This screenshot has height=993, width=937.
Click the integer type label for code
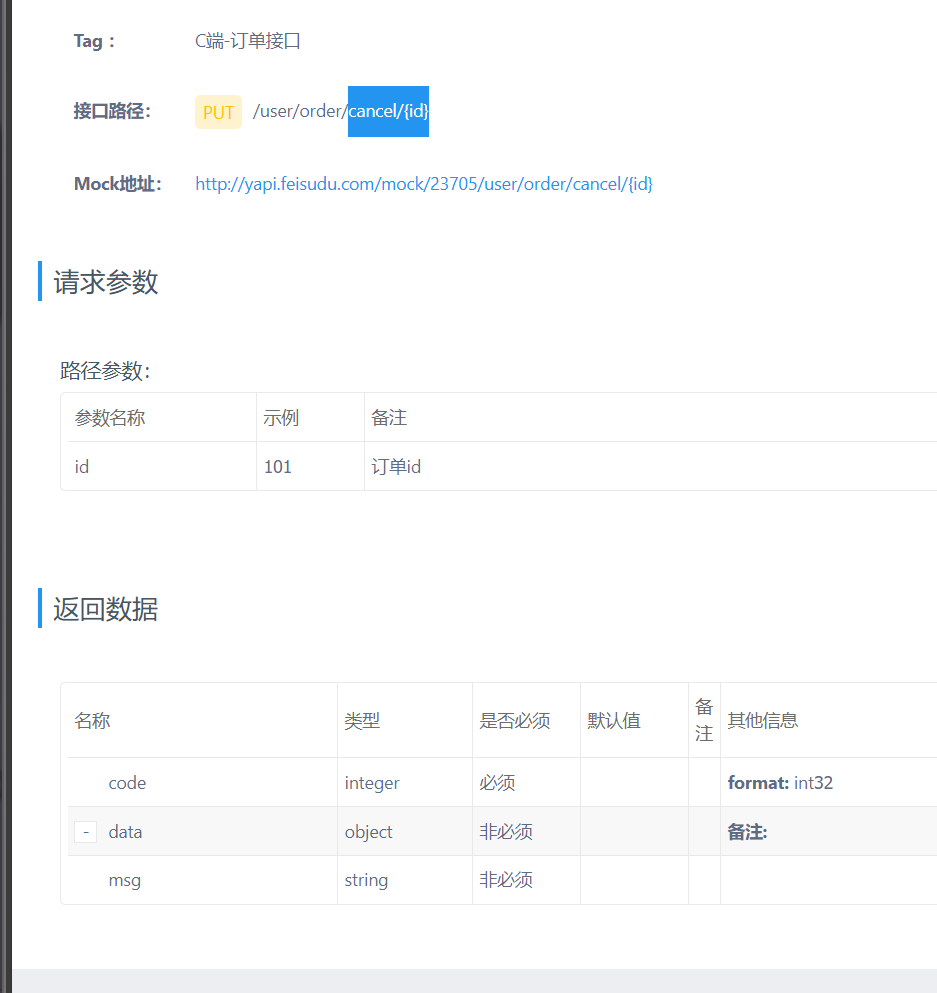click(x=371, y=782)
